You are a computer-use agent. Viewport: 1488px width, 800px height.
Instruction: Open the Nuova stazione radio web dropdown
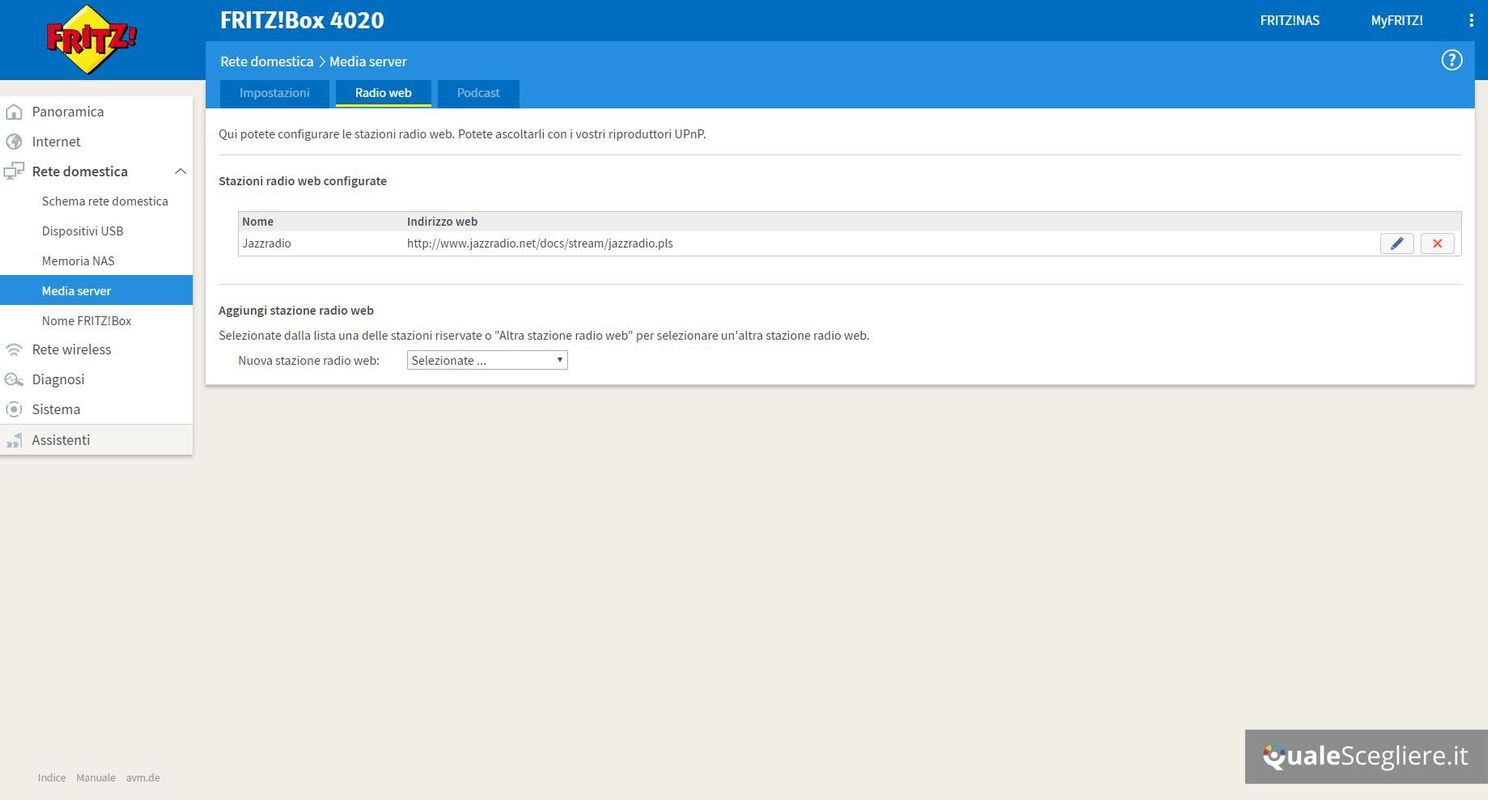tap(487, 360)
